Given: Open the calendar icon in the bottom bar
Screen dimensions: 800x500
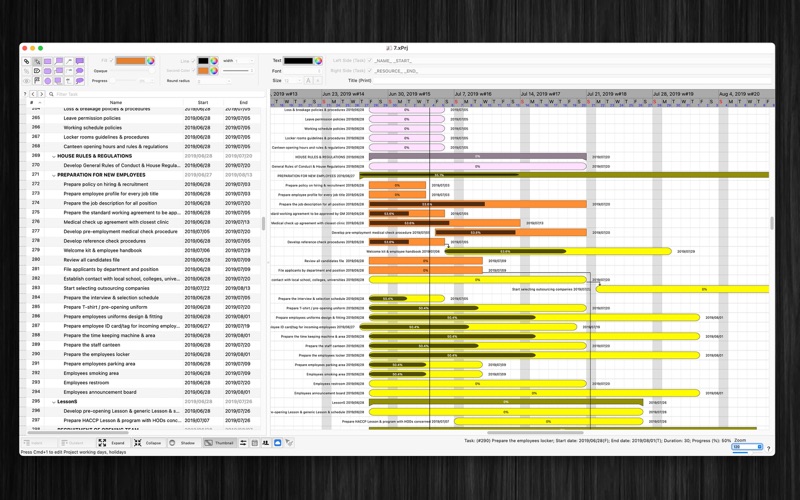Looking at the screenshot, I should click(255, 443).
